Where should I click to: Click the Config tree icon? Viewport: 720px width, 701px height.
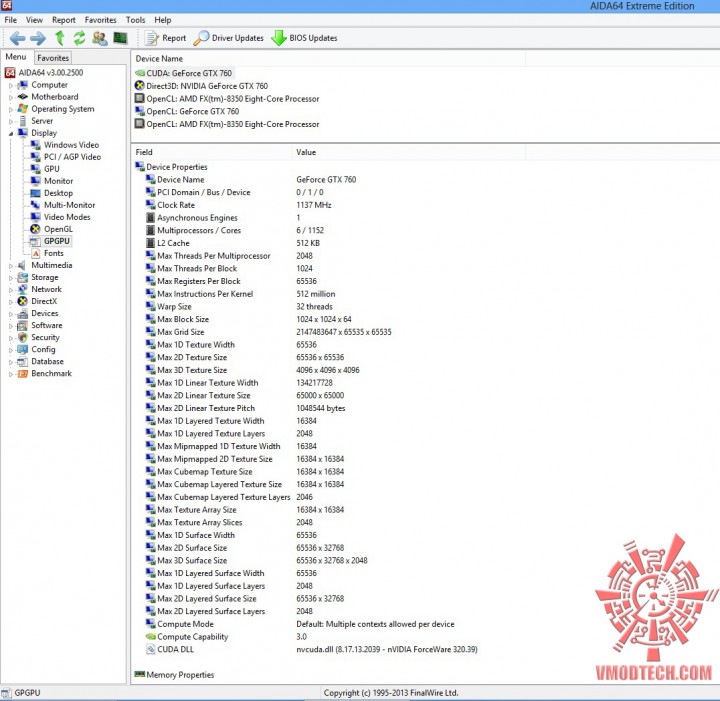tap(22, 349)
